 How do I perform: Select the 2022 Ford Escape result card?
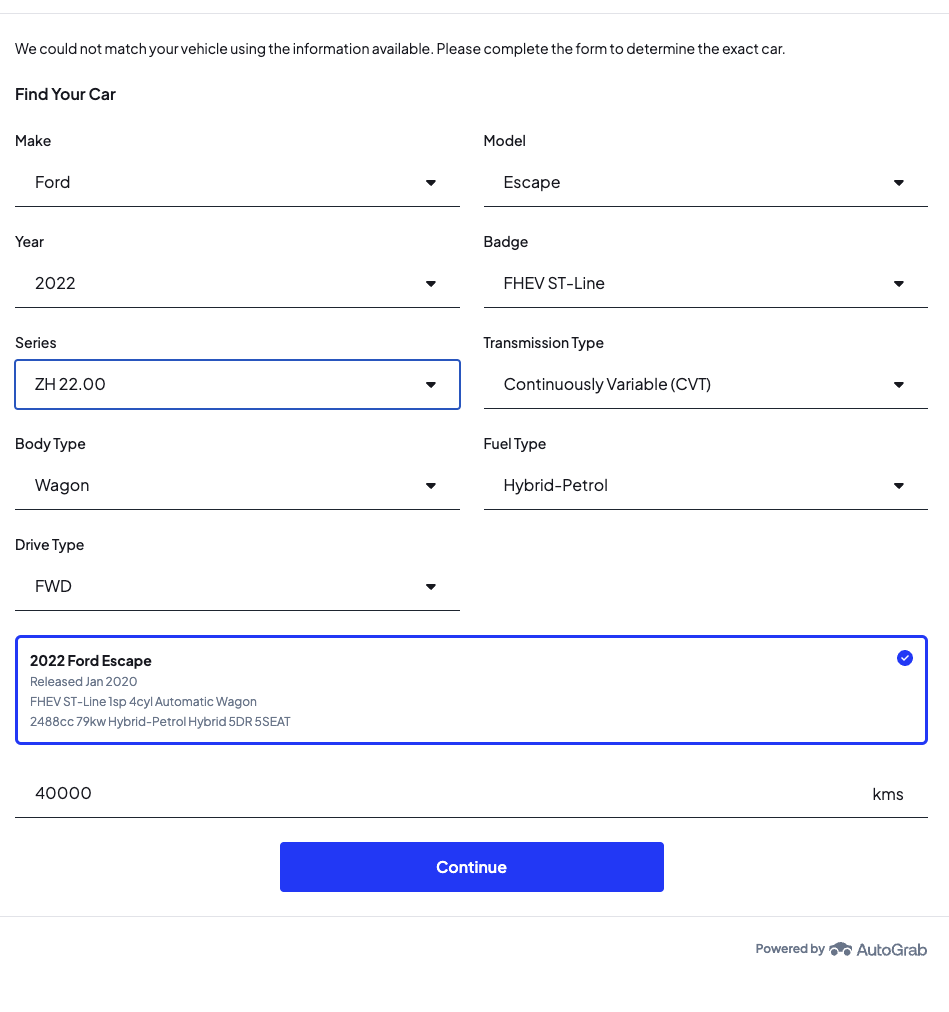point(471,690)
